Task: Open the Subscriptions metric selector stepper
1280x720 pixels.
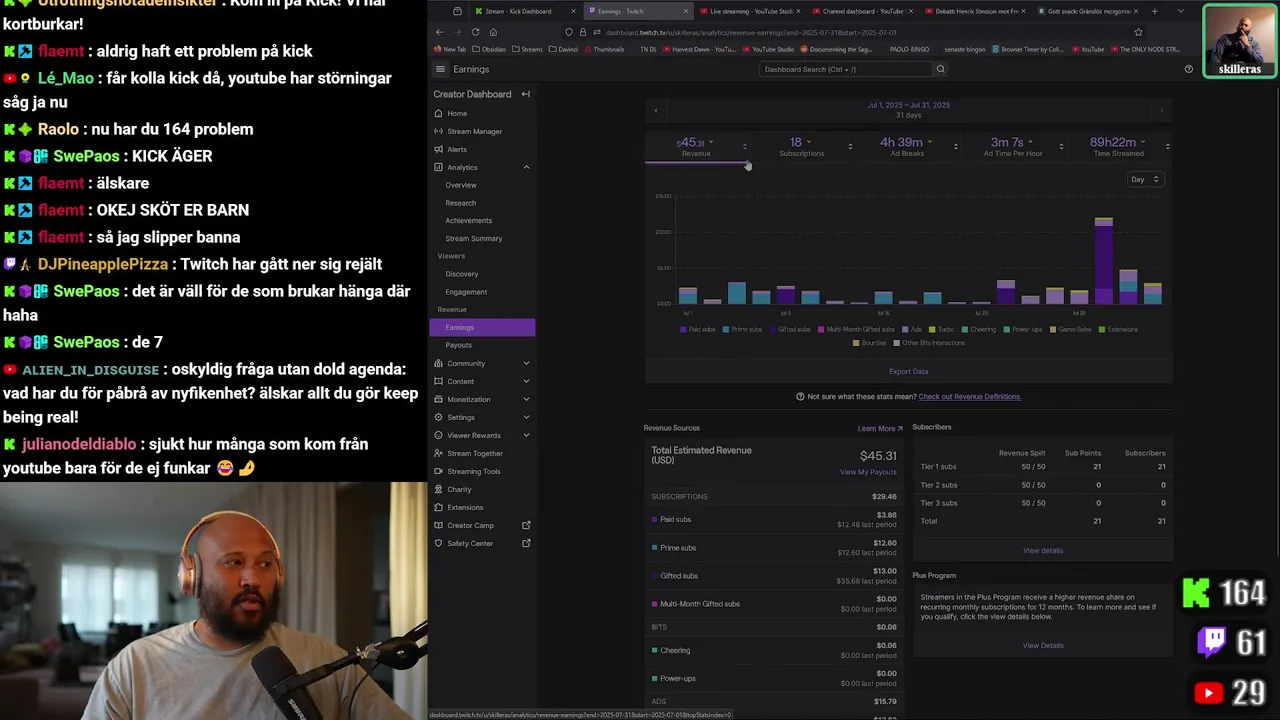Action: (x=850, y=147)
